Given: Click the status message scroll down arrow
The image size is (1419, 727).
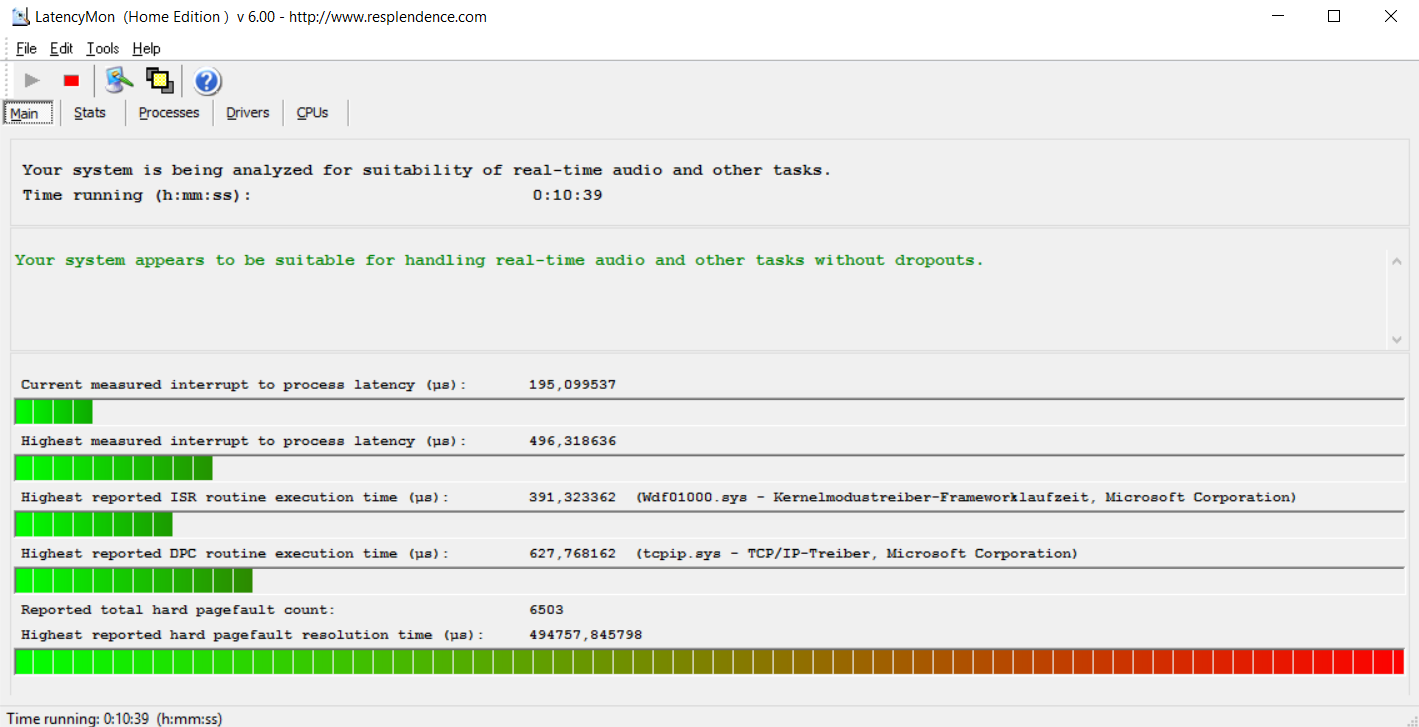Looking at the screenshot, I should pyautogui.click(x=1397, y=339).
